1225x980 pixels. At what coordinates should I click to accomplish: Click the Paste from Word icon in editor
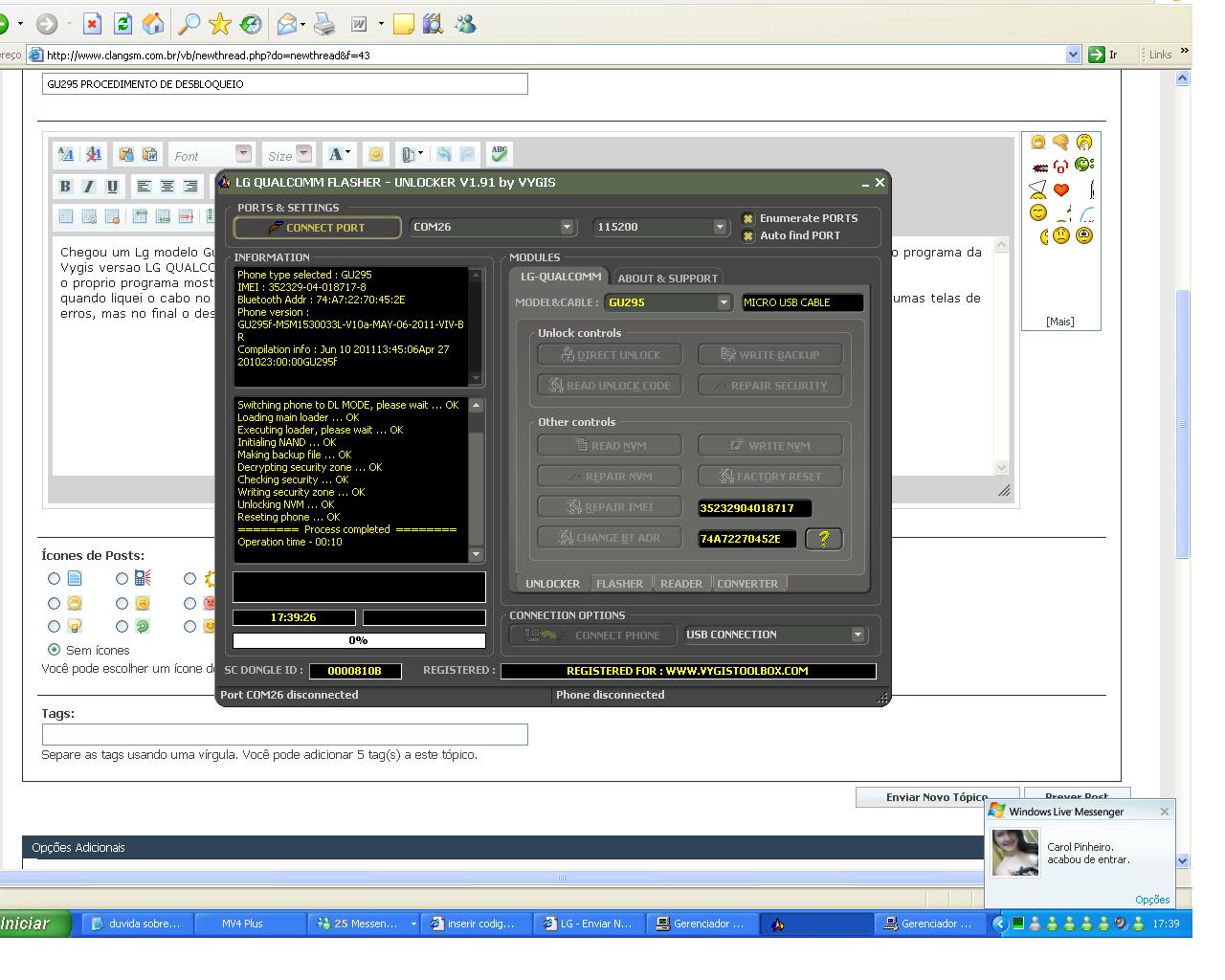click(149, 154)
